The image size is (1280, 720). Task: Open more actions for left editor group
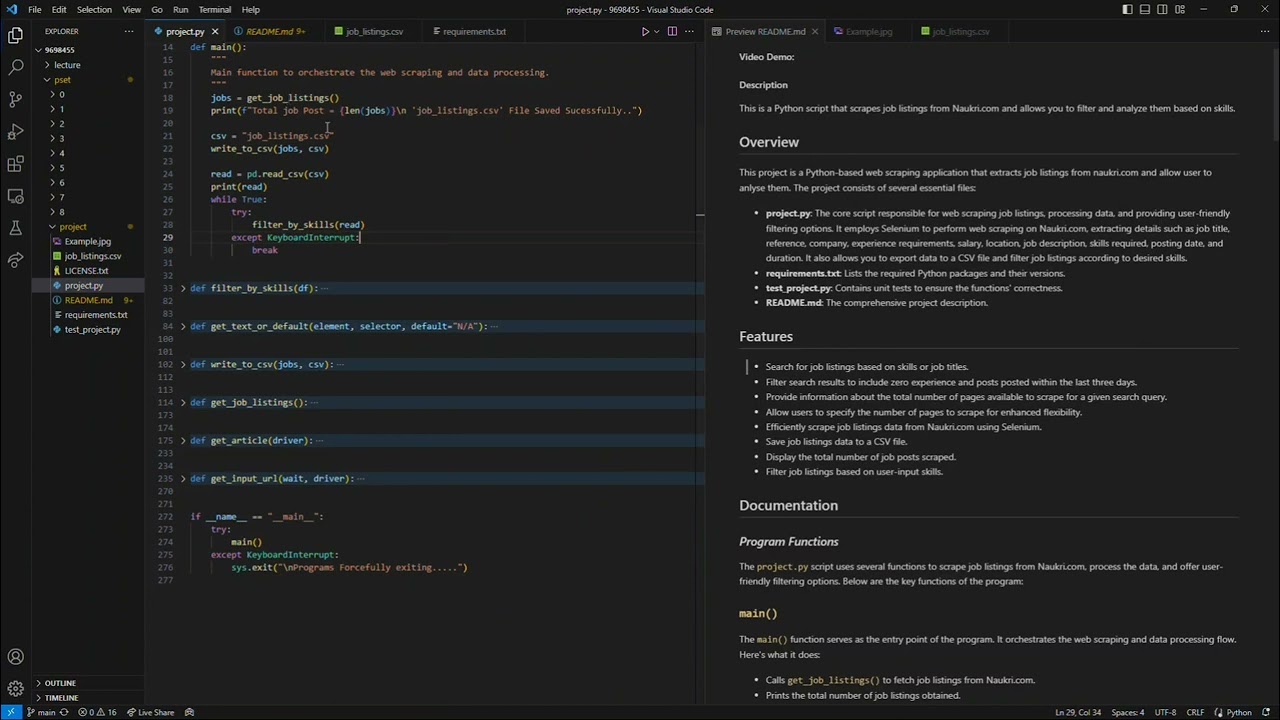coord(688,31)
